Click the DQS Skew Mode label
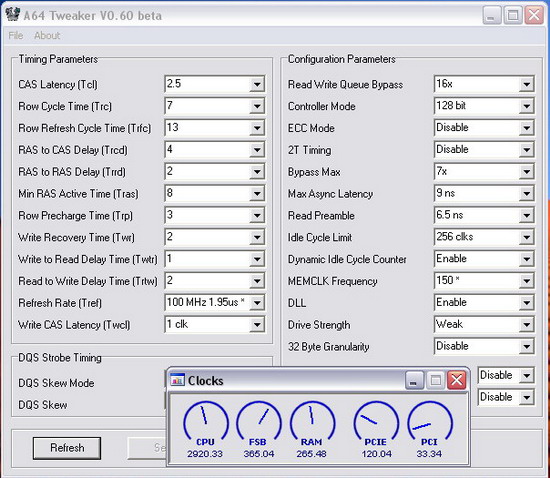This screenshot has height=478, width=550. (56, 383)
